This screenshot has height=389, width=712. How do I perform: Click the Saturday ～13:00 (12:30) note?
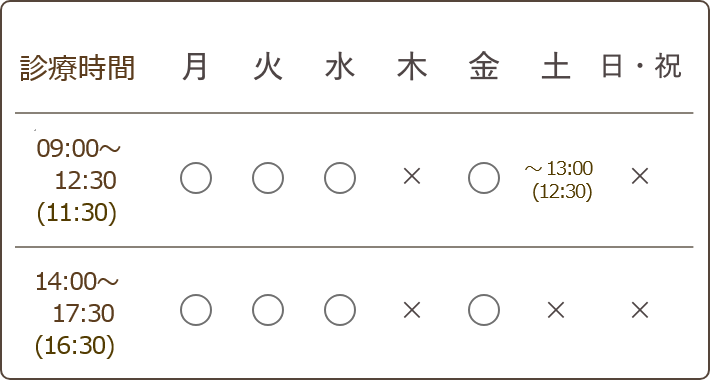point(559,180)
